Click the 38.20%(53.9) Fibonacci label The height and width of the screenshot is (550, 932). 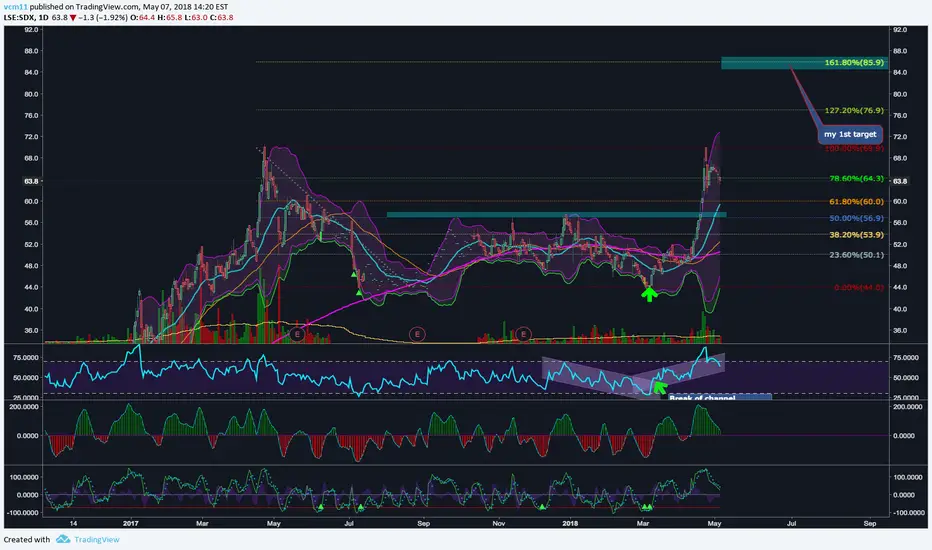pos(857,235)
